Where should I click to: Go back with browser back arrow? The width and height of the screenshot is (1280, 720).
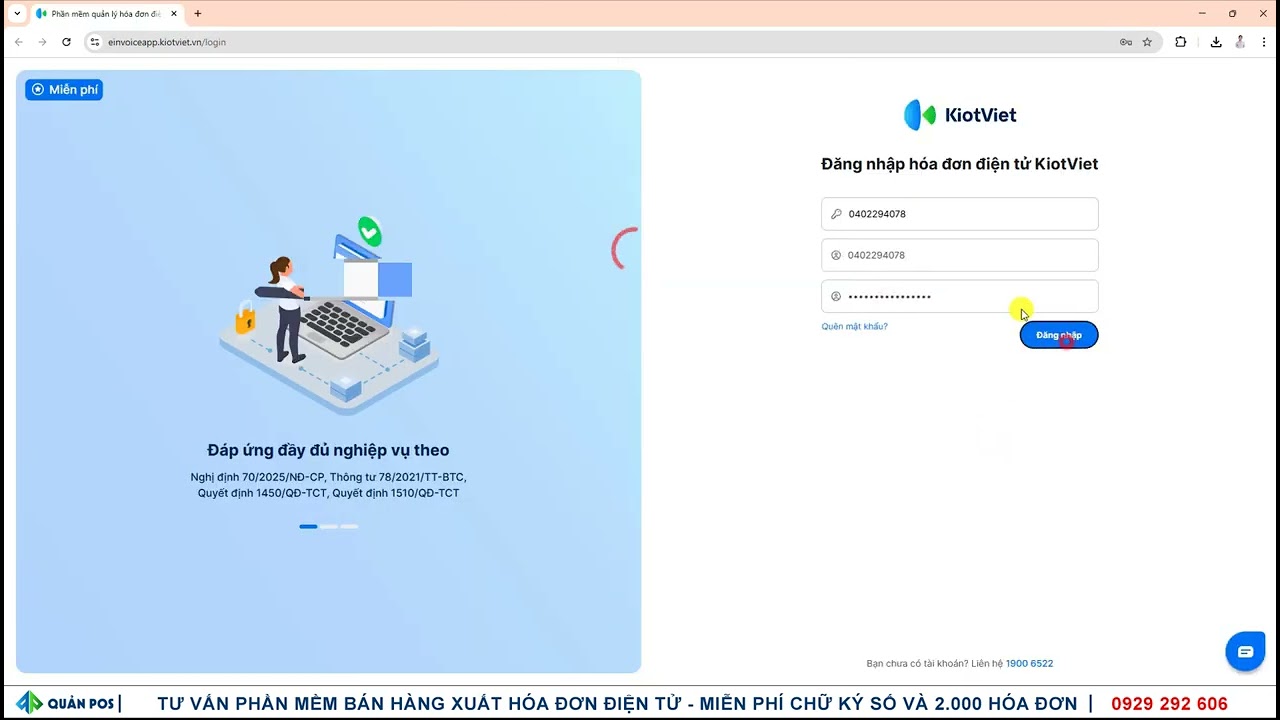[x=18, y=42]
